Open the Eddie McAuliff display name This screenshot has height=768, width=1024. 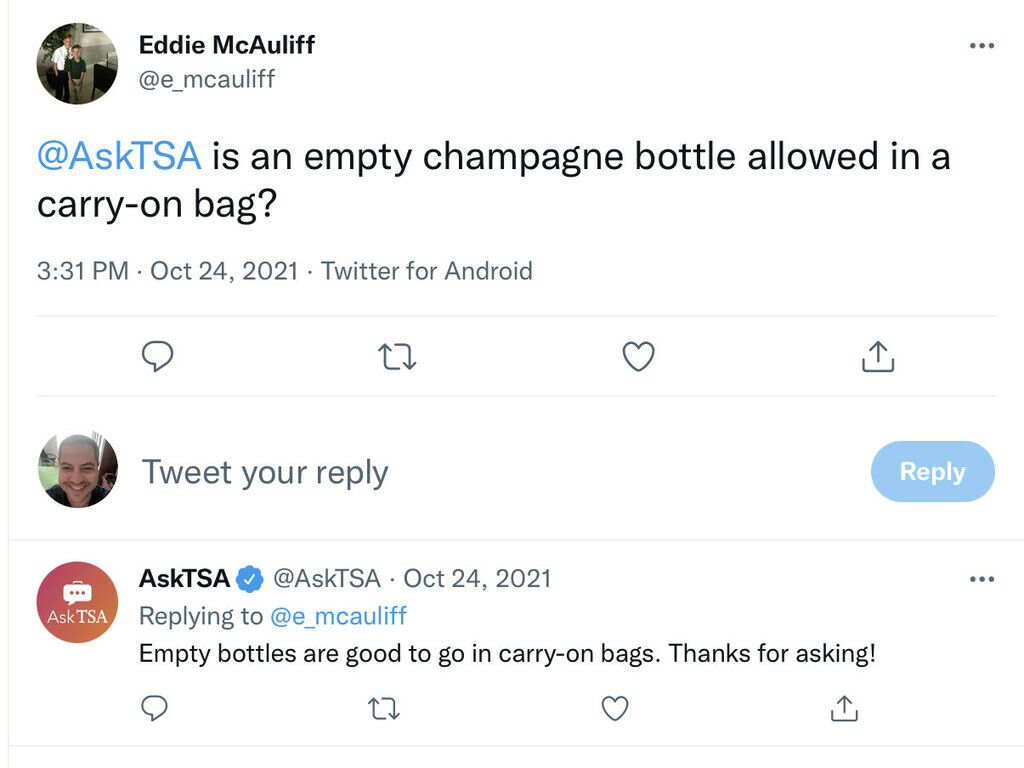tap(227, 45)
